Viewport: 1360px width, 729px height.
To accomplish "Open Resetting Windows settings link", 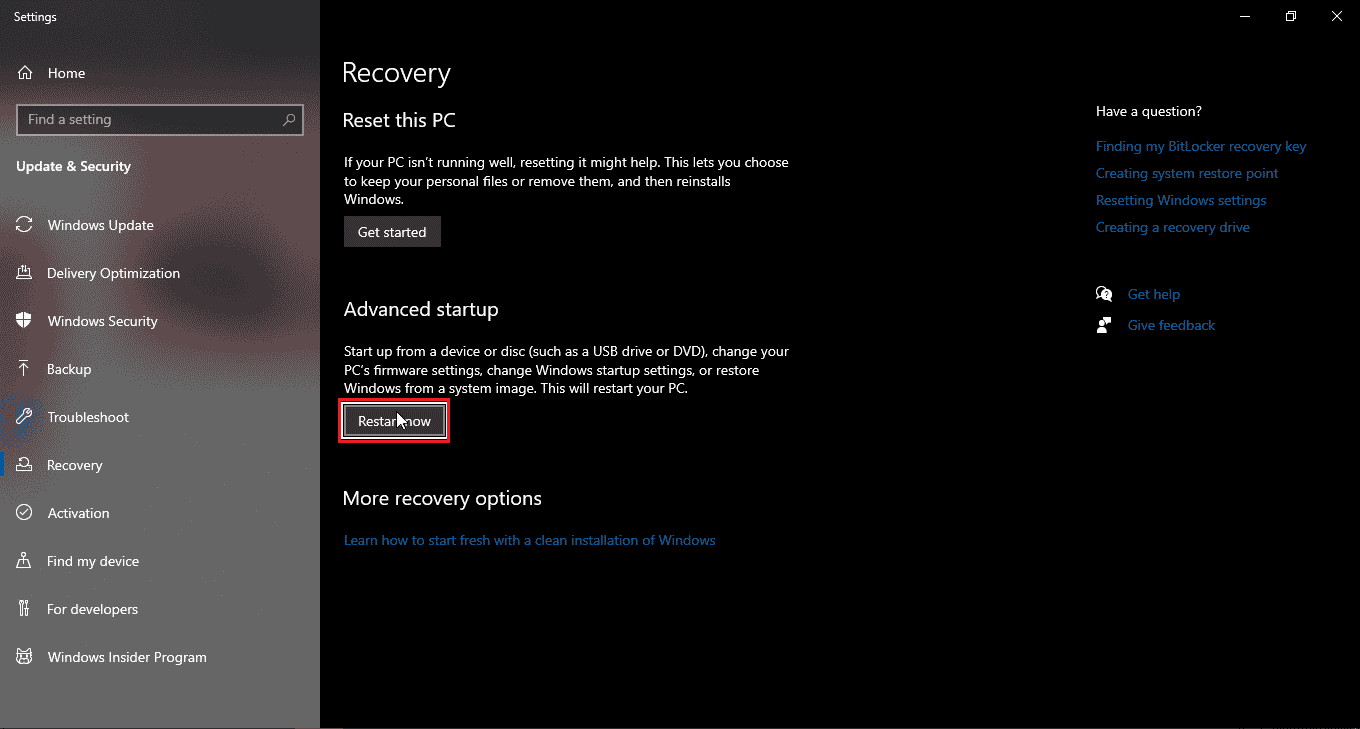I will pyautogui.click(x=1181, y=200).
